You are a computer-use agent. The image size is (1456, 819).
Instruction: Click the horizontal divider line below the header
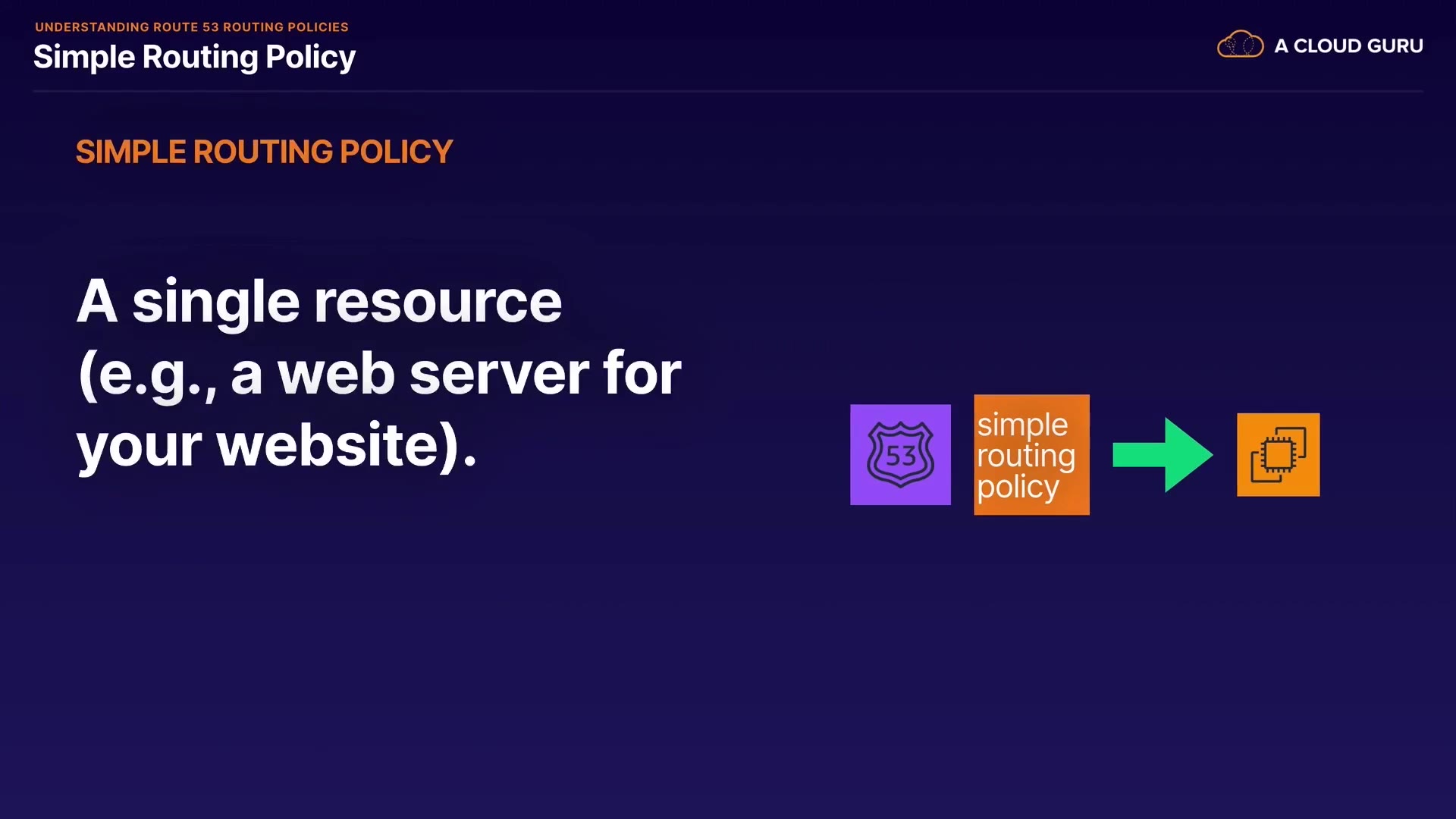[x=728, y=91]
